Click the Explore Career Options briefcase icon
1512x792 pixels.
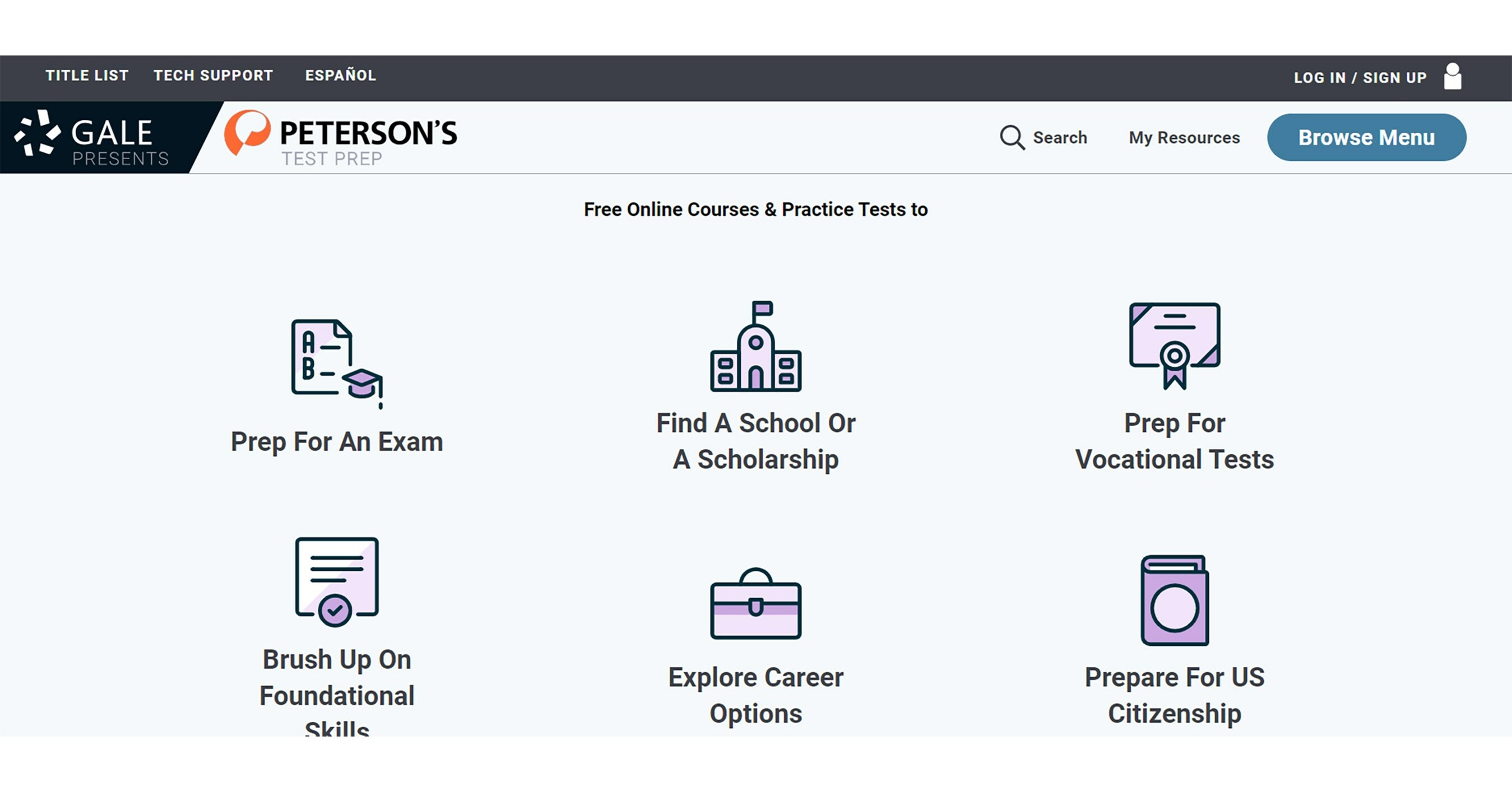click(x=756, y=607)
